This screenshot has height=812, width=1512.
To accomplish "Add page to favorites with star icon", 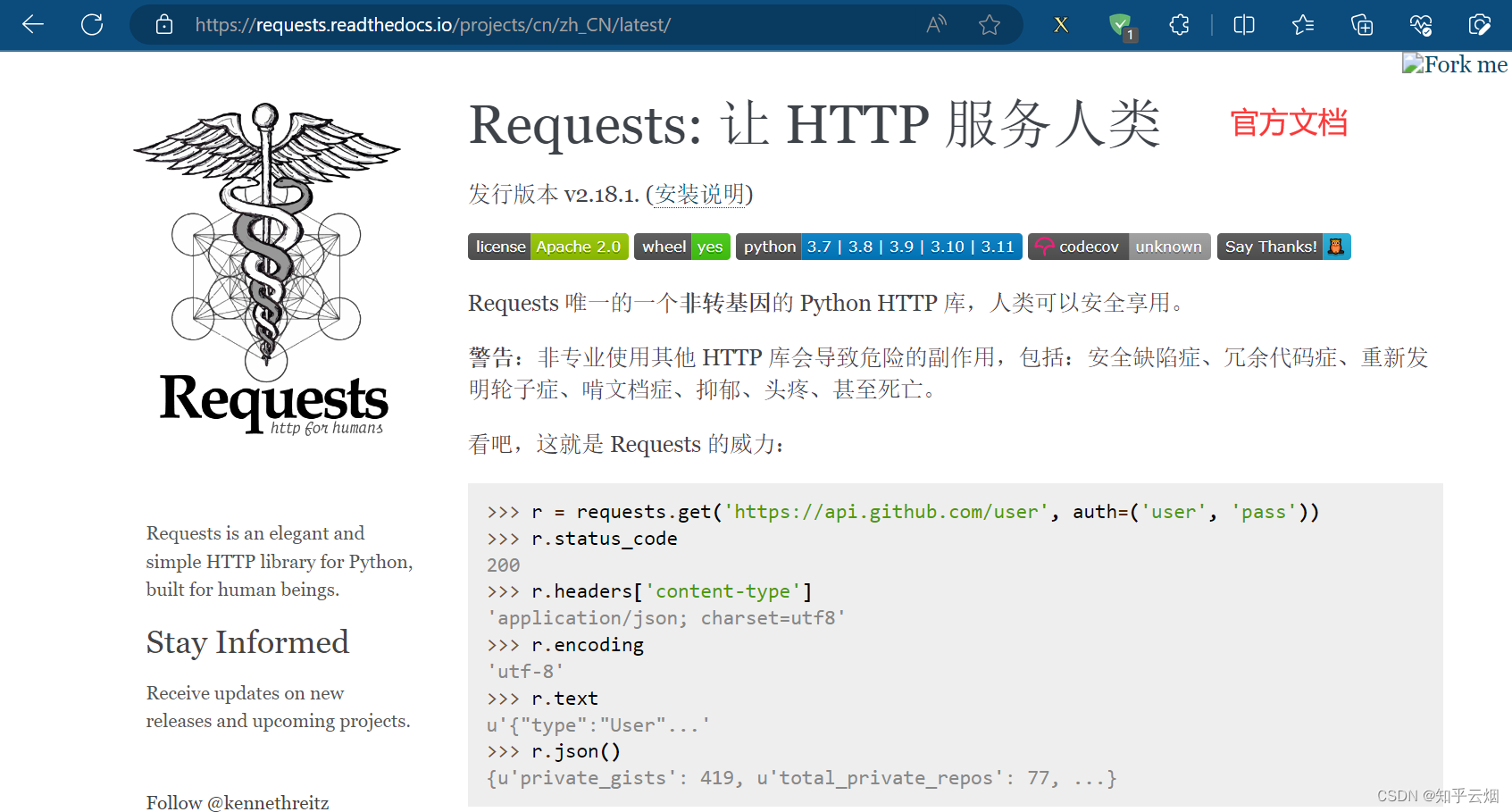I will pyautogui.click(x=989, y=24).
